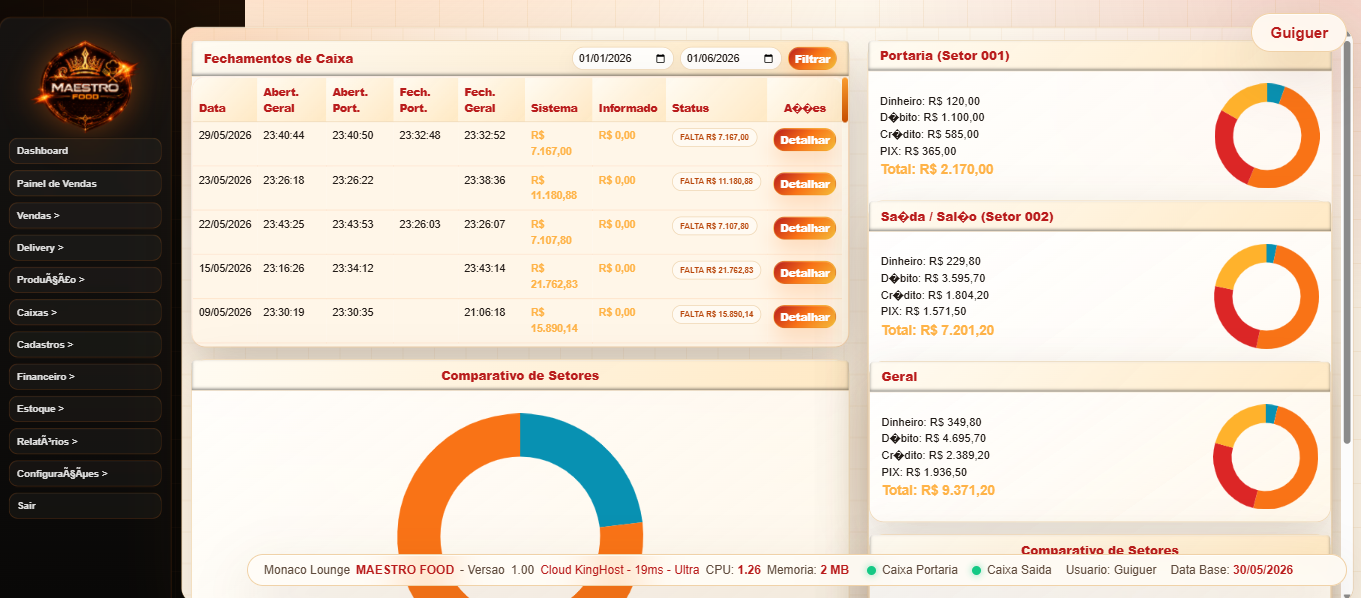
Task: Click Detalhar for 22/05/2026 row
Action: (x=805, y=228)
